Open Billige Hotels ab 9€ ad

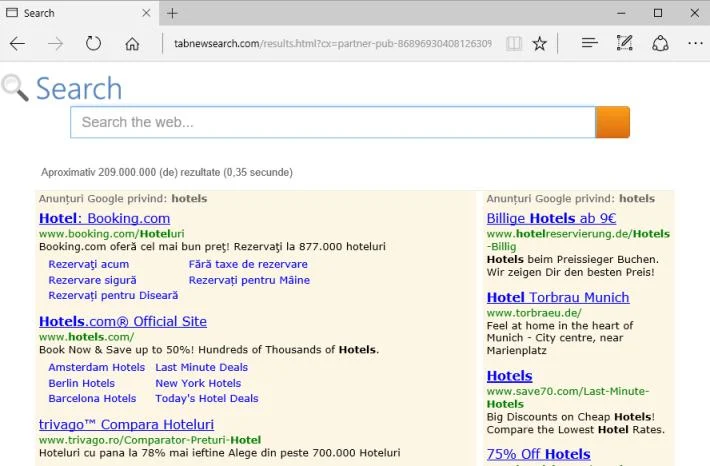(551, 218)
